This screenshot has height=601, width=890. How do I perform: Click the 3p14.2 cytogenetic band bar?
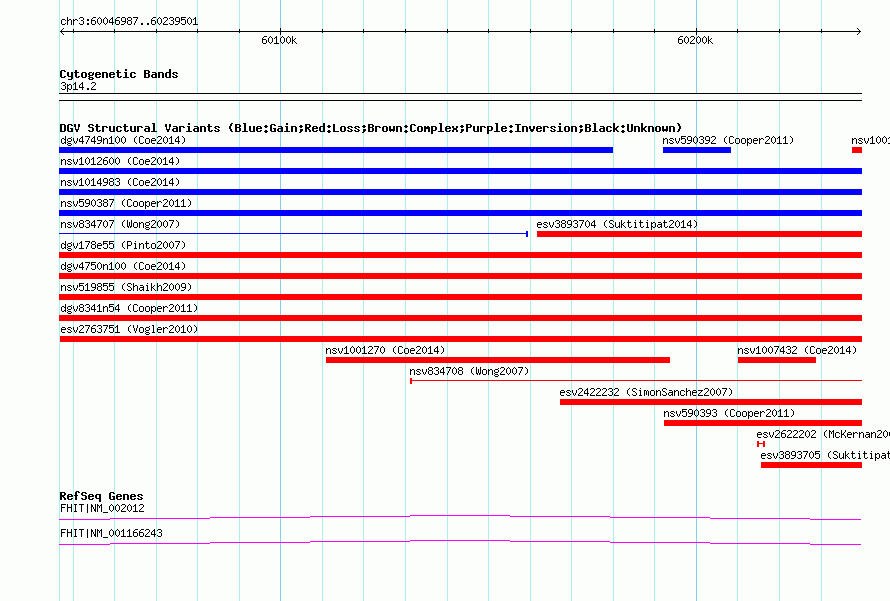tap(460, 97)
